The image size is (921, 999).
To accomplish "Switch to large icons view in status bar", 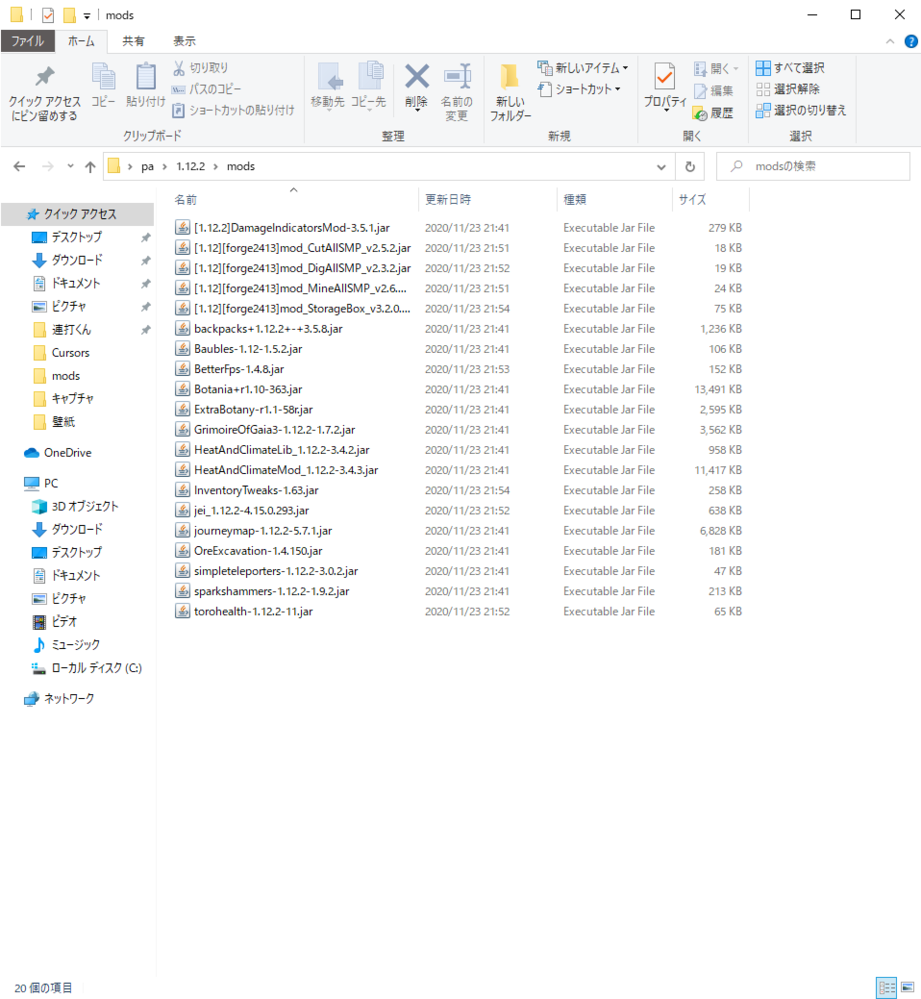I will 908,988.
